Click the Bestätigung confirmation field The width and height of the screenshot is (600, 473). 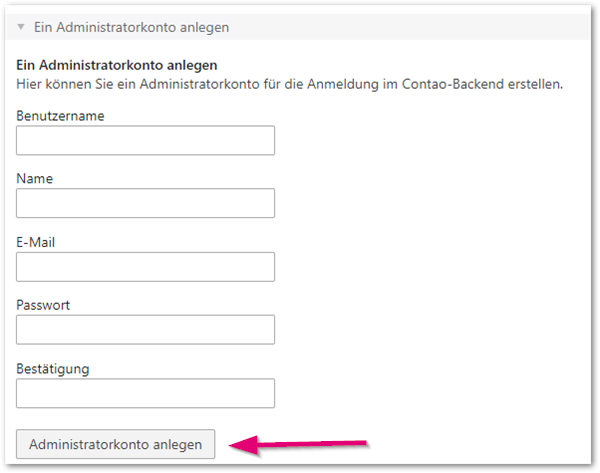[x=145, y=392]
